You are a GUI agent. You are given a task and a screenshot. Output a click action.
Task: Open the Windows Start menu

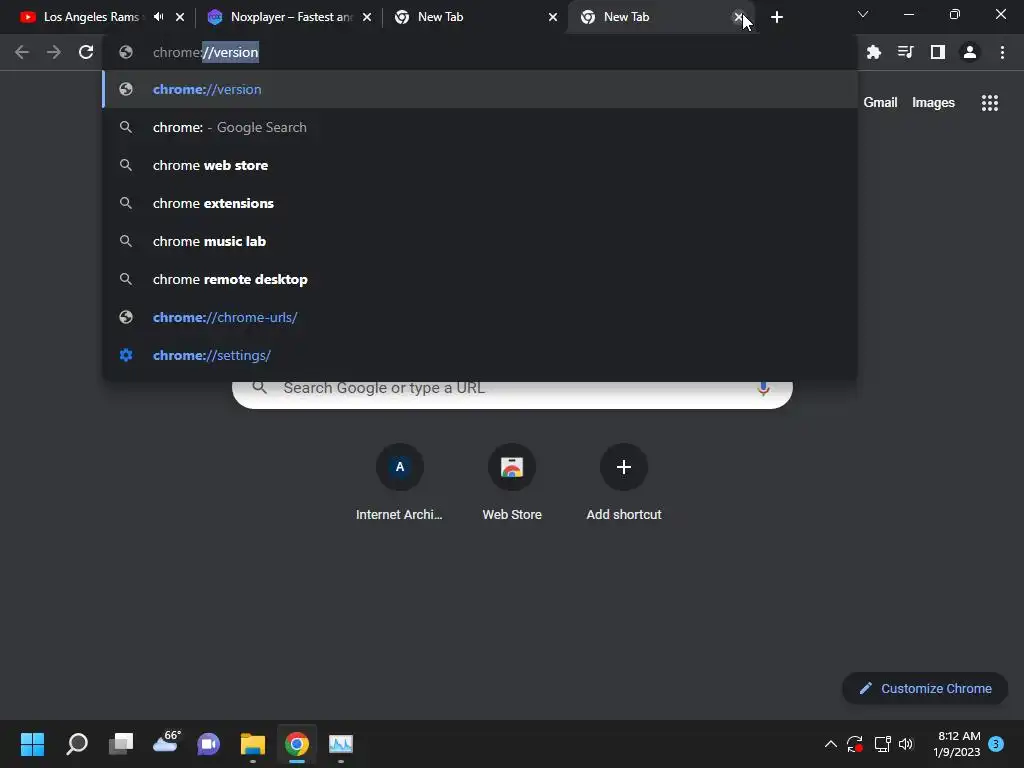(x=32, y=744)
